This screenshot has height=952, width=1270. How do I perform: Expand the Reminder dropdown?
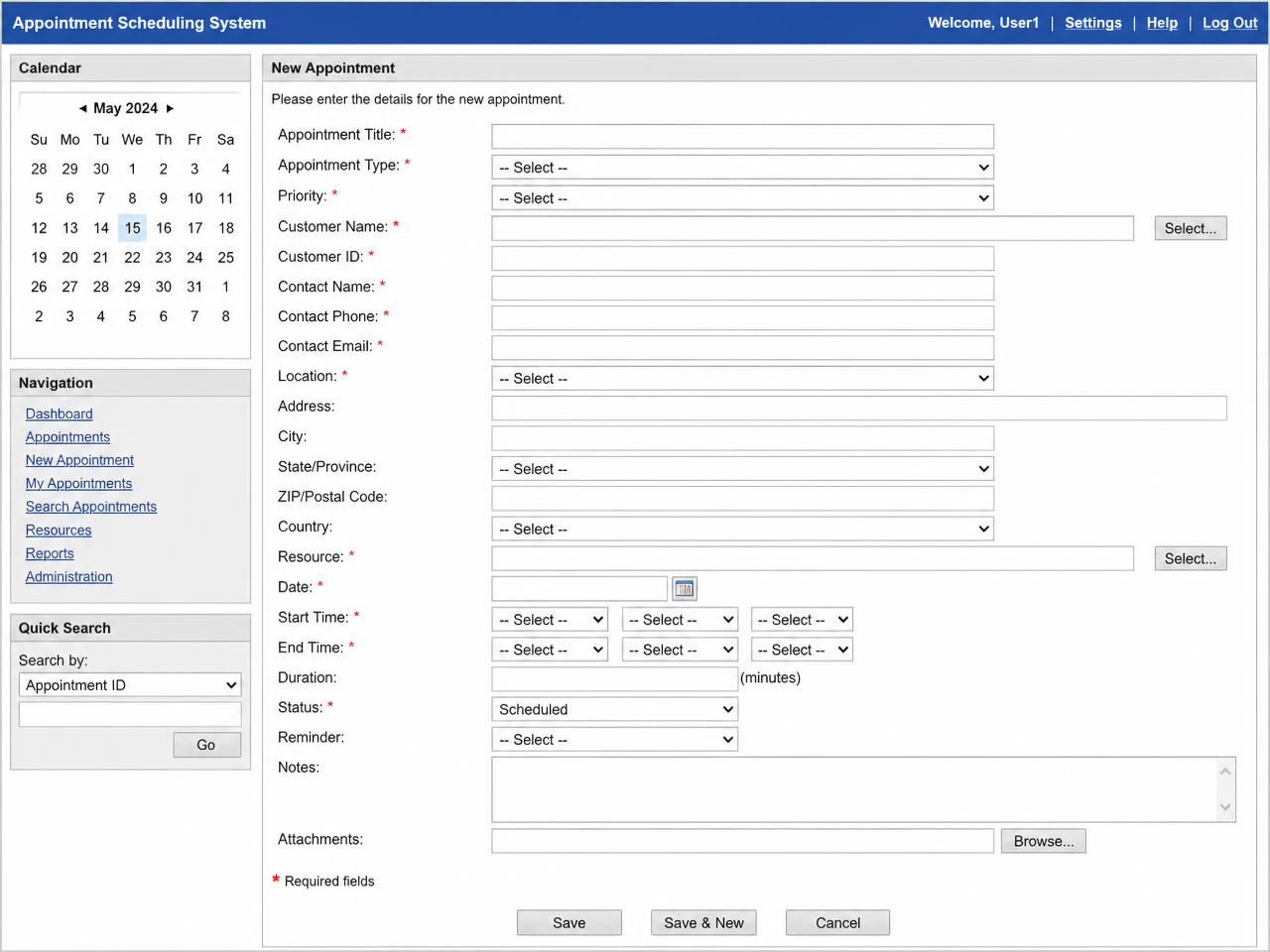click(x=614, y=740)
